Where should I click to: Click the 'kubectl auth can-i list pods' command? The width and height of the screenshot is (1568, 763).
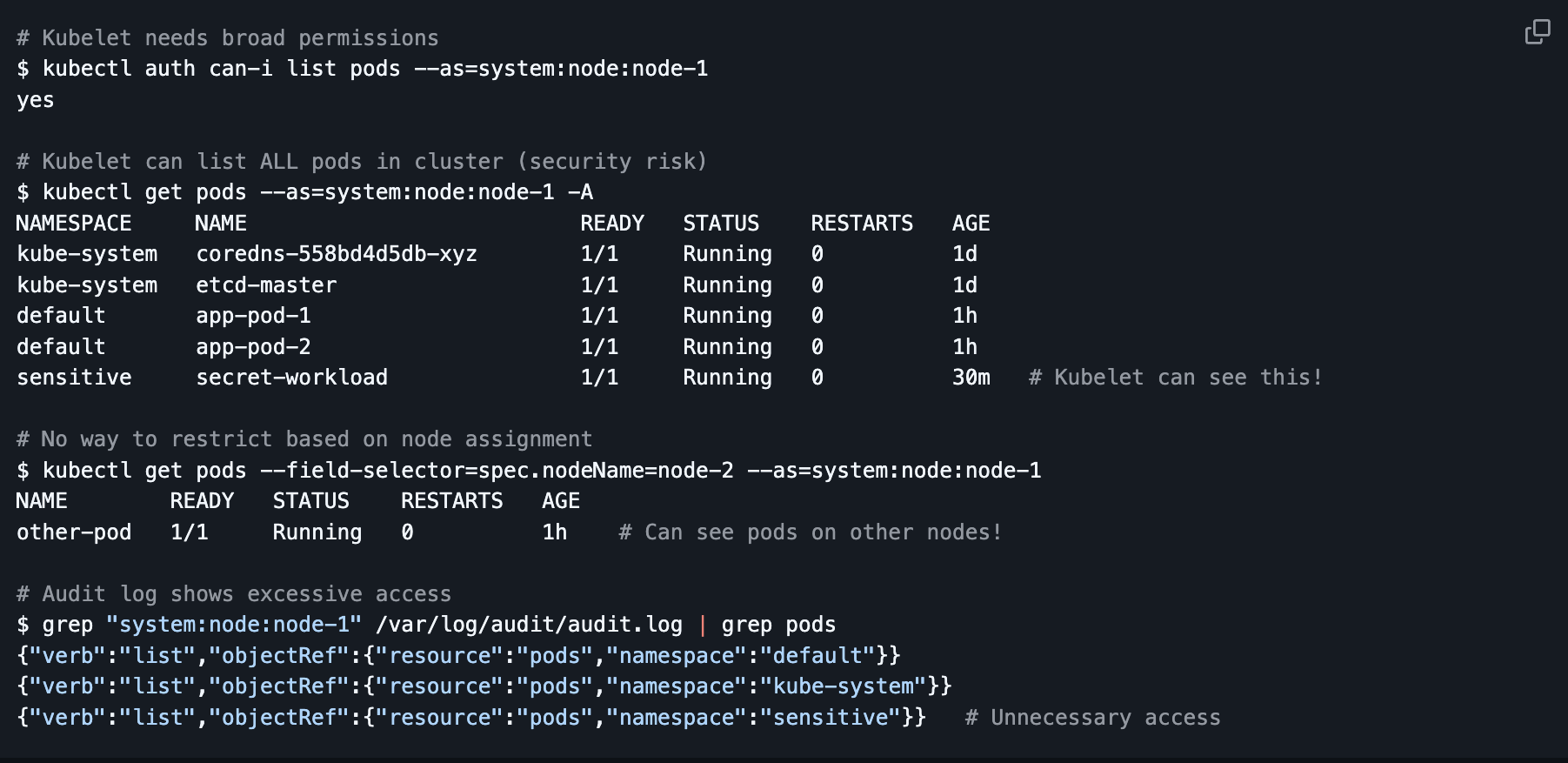362,69
